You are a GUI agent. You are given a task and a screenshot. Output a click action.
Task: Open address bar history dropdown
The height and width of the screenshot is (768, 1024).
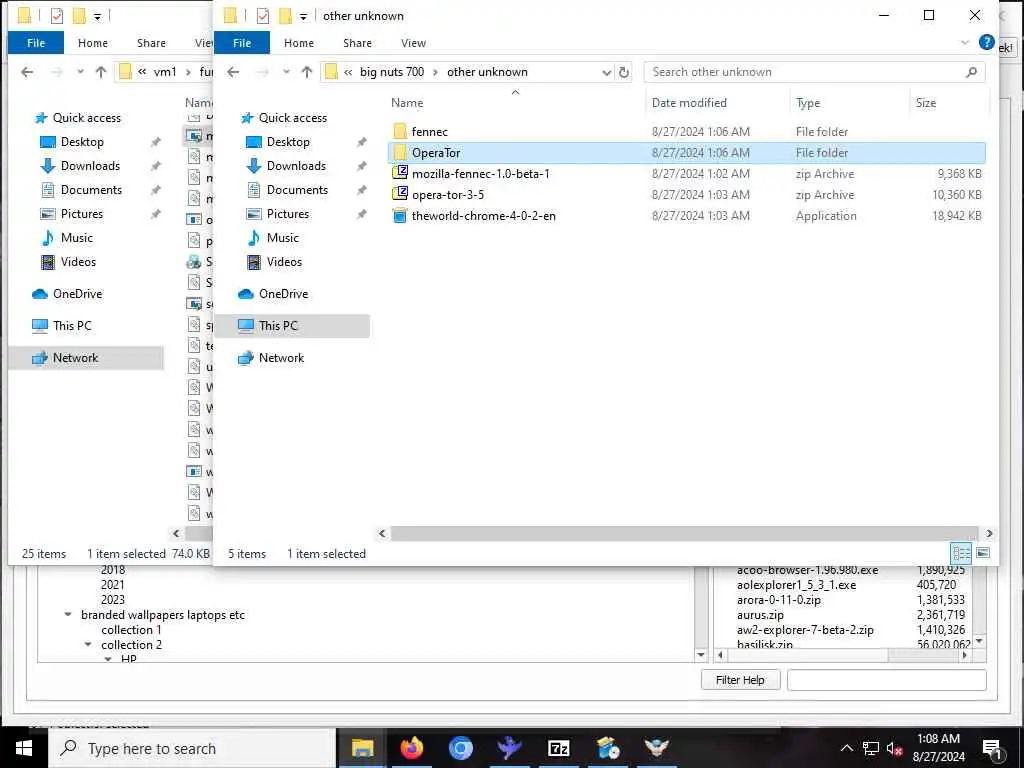coord(606,72)
